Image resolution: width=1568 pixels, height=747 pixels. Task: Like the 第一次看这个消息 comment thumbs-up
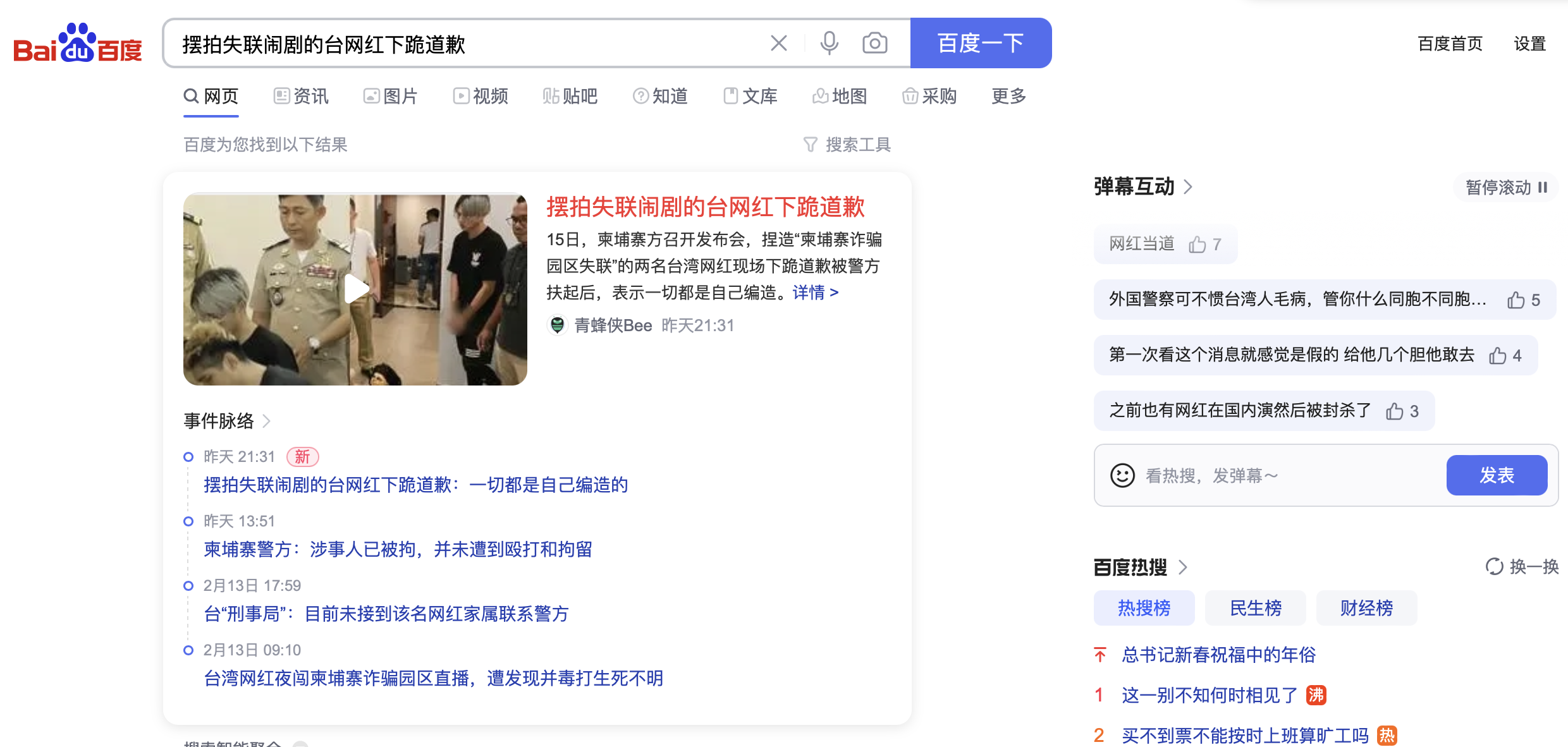tap(1497, 356)
